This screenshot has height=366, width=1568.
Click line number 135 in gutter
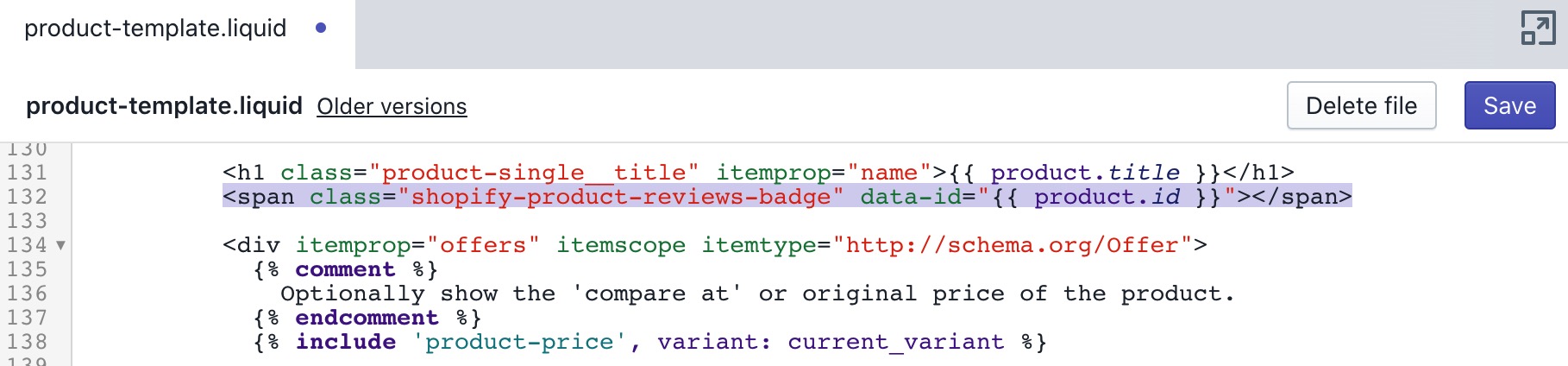27,269
